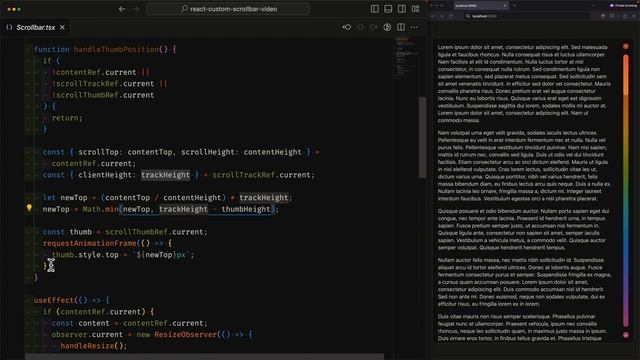Click the useEffect call line
Image resolution: width=640 pixels, height=360 pixels.
(71, 300)
